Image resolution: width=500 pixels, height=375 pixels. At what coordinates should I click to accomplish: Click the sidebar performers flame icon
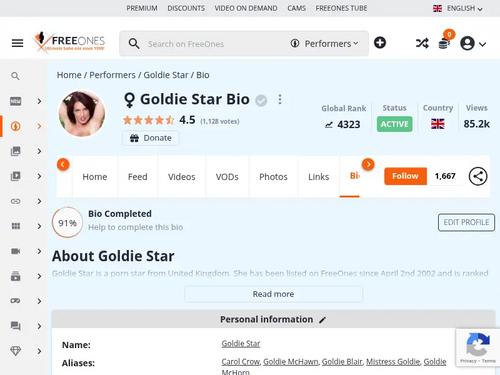click(15, 126)
